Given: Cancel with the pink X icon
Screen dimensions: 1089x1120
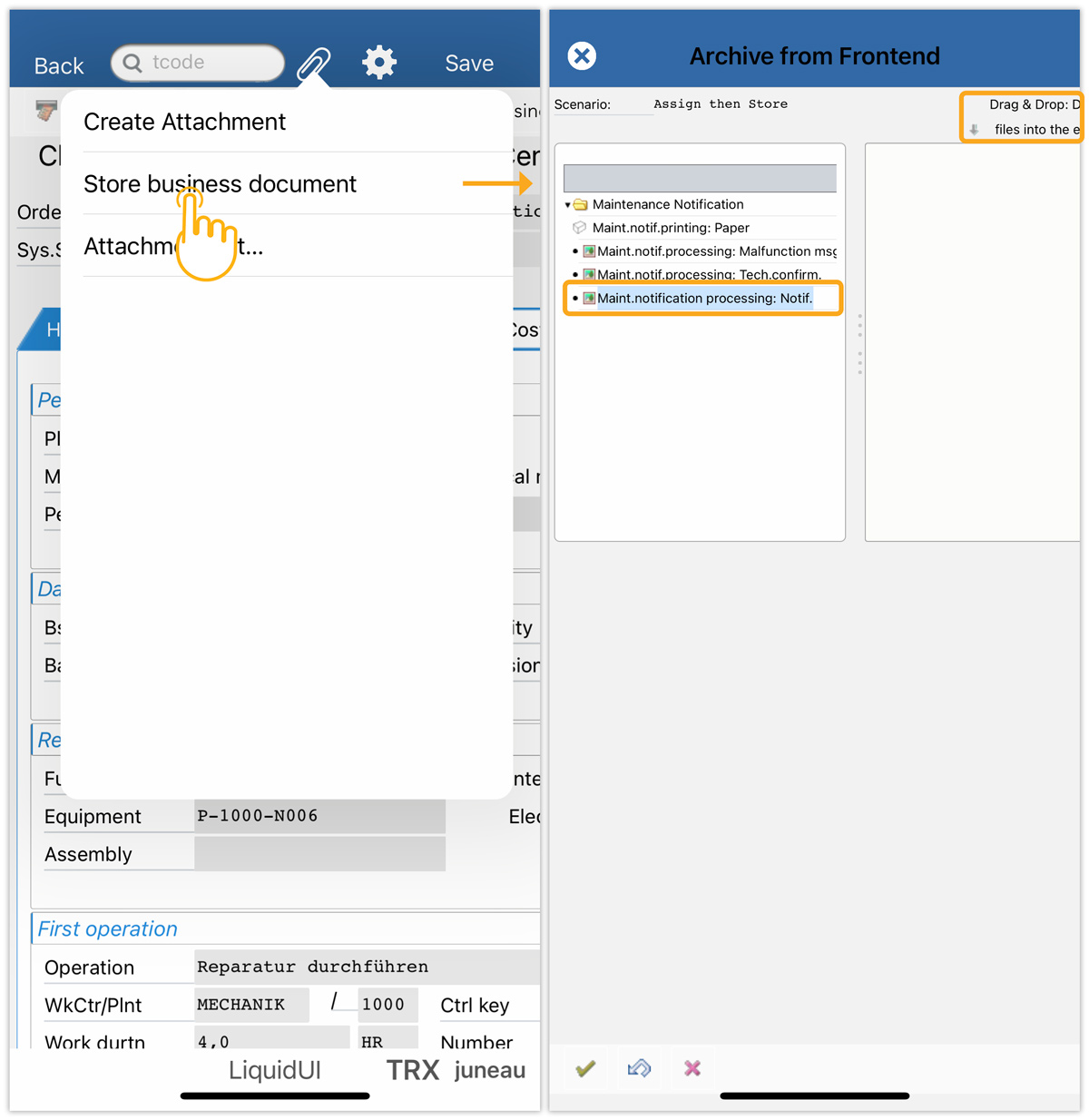Looking at the screenshot, I should click(x=692, y=1068).
